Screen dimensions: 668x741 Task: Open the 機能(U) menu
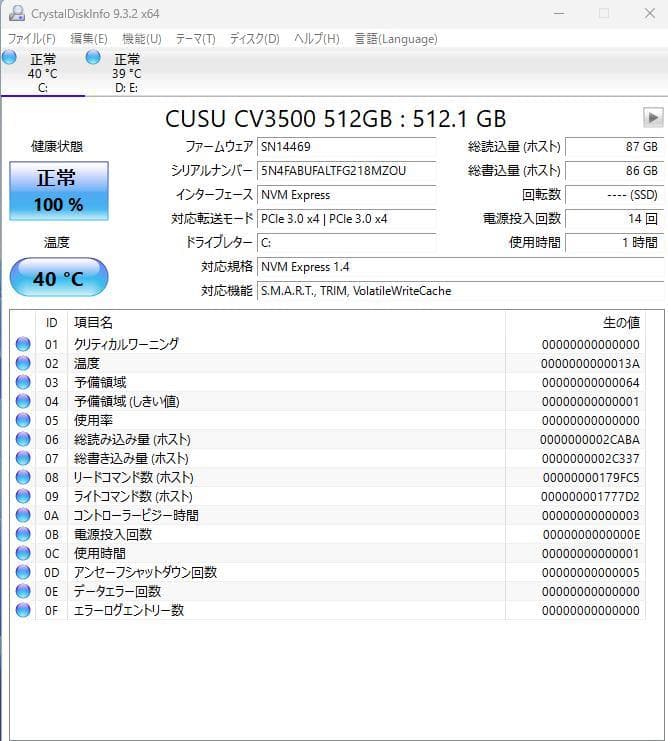pos(141,38)
